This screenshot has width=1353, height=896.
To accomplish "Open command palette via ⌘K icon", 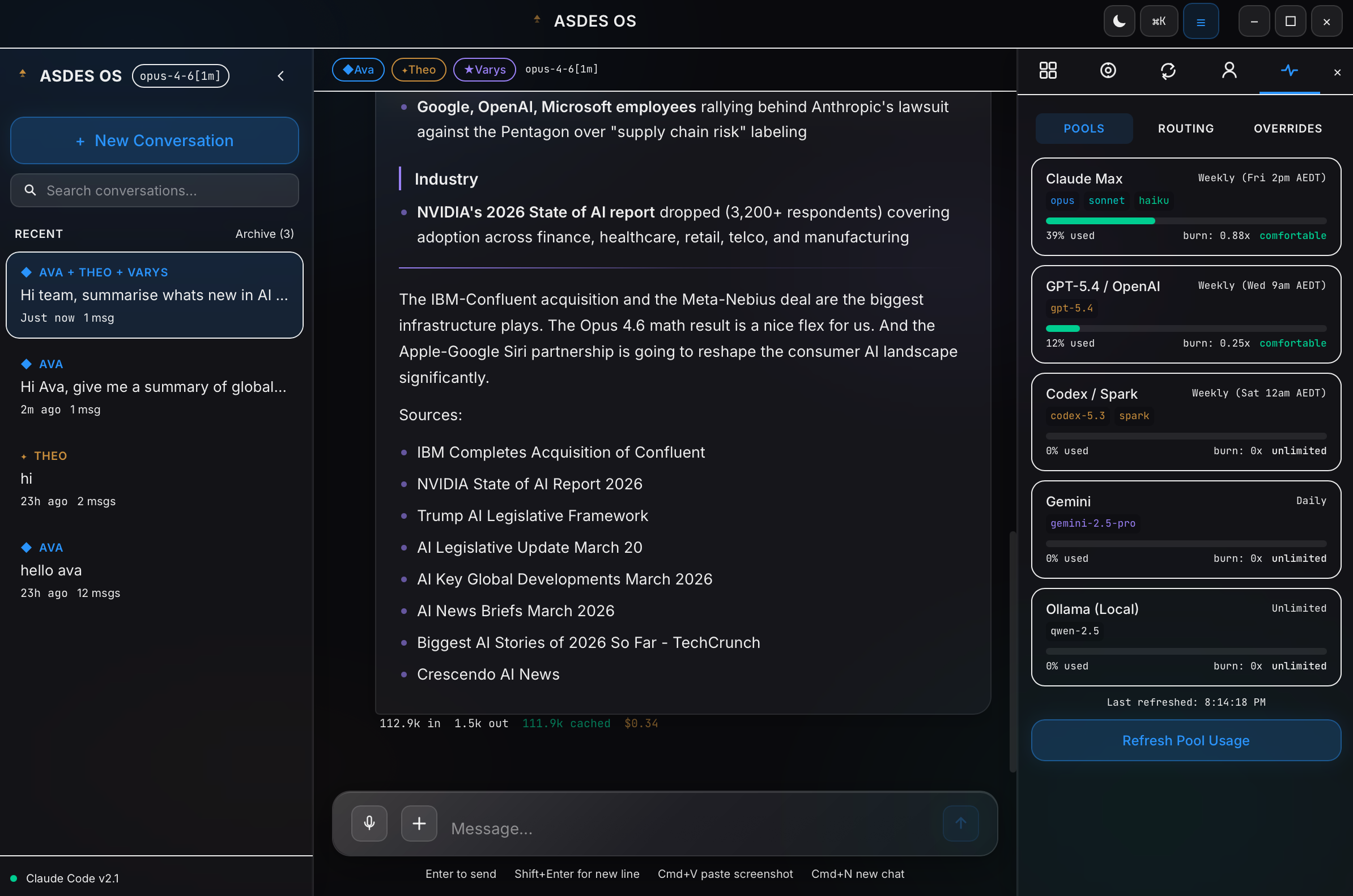I will (x=1159, y=21).
